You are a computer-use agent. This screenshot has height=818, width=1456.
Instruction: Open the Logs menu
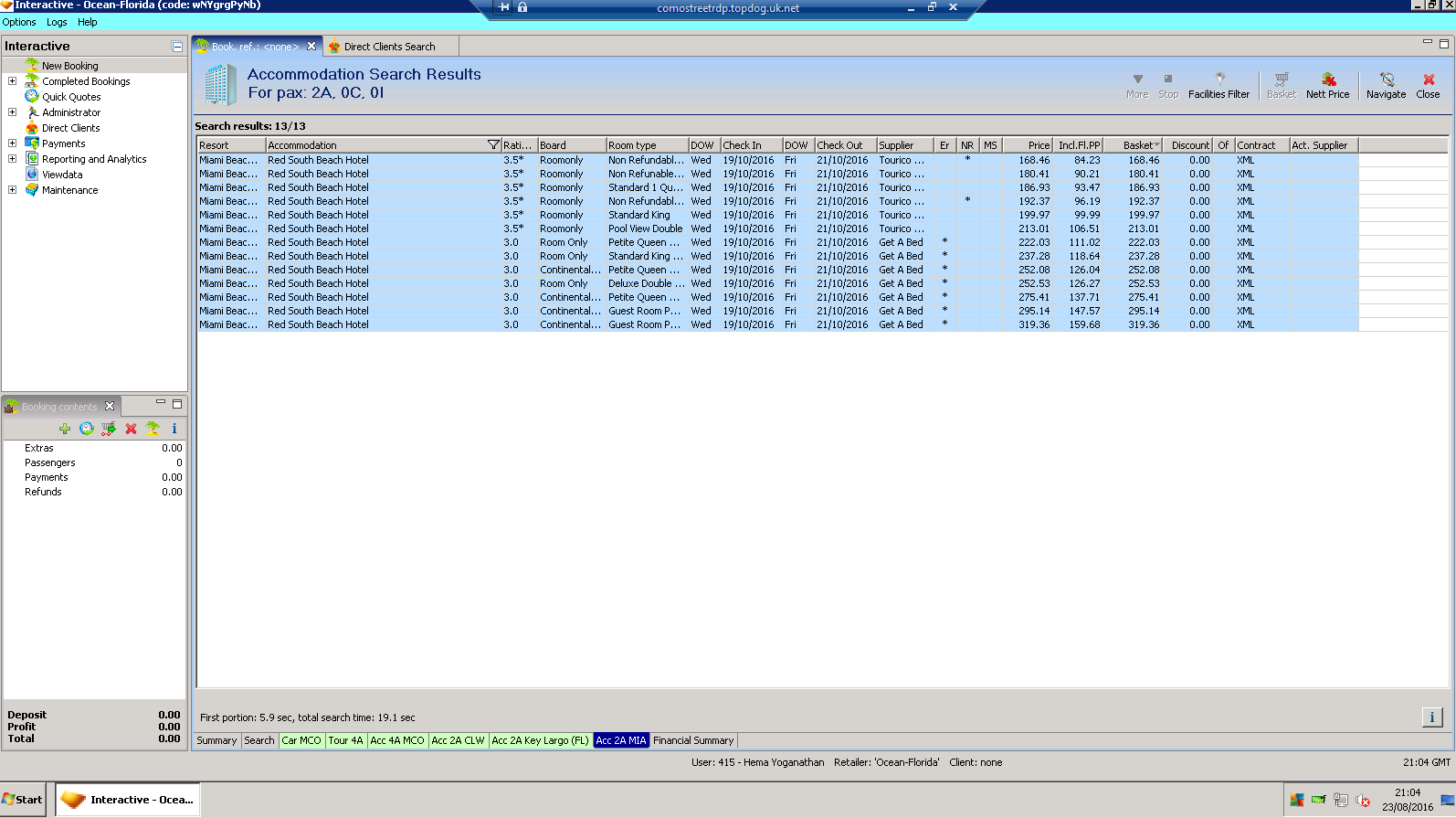point(57,22)
